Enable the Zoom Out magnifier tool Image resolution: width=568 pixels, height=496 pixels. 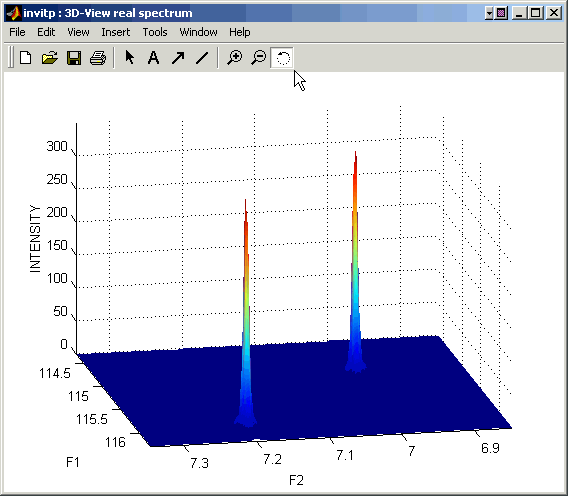(259, 58)
